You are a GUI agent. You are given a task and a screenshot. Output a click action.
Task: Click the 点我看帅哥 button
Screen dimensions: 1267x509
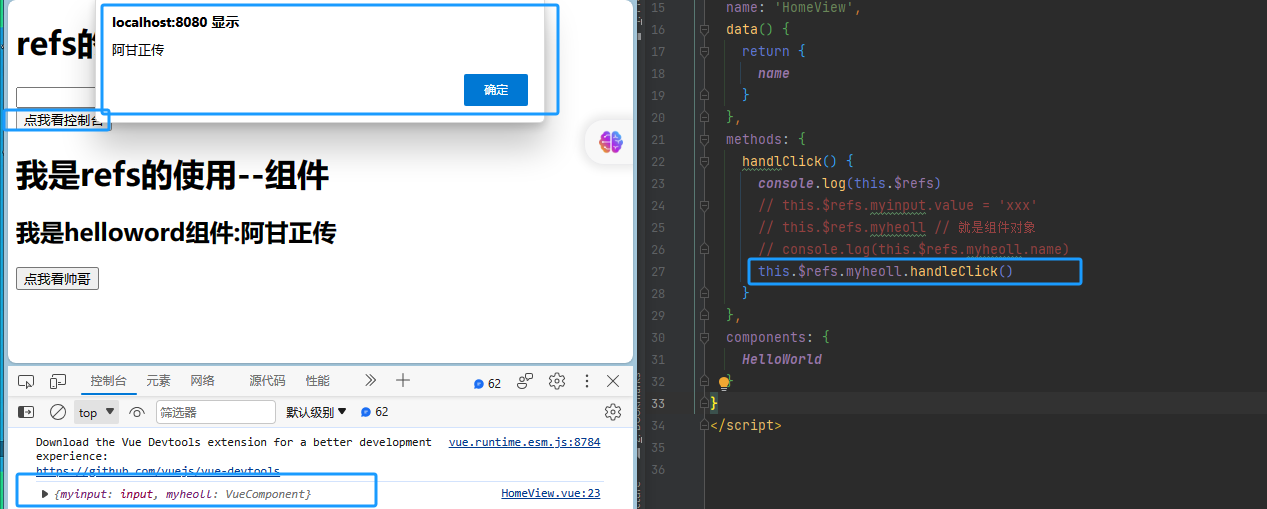point(57,279)
